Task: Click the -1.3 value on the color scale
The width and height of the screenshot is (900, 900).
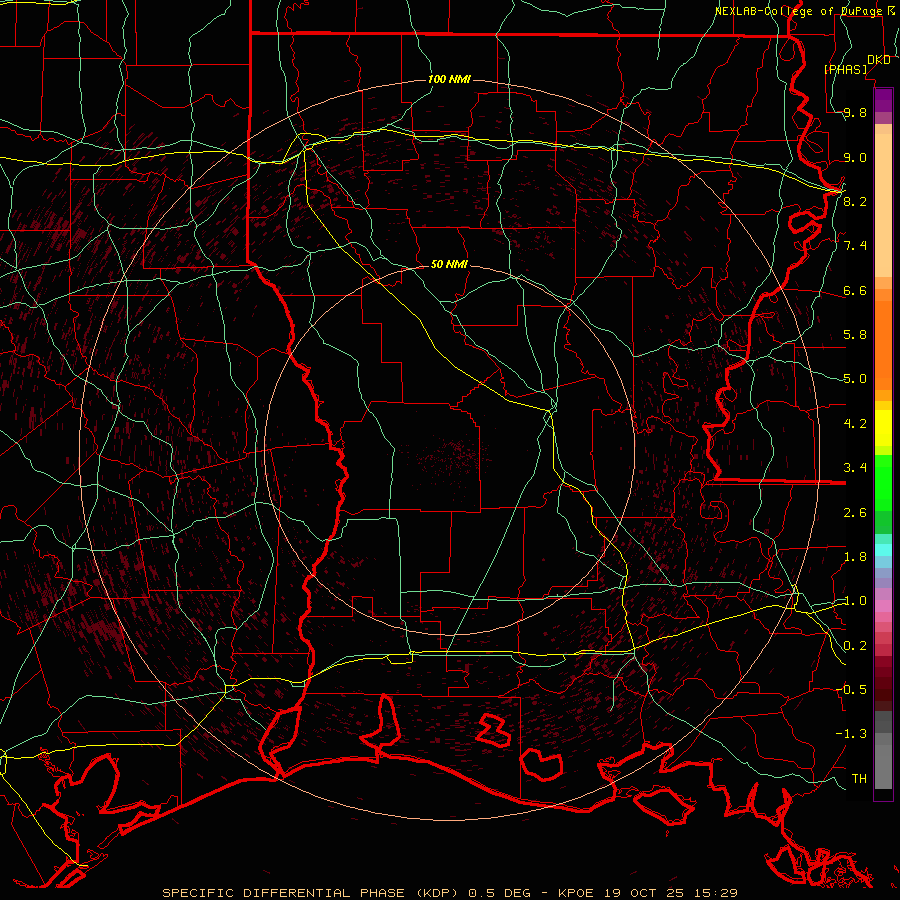Action: tap(851, 734)
